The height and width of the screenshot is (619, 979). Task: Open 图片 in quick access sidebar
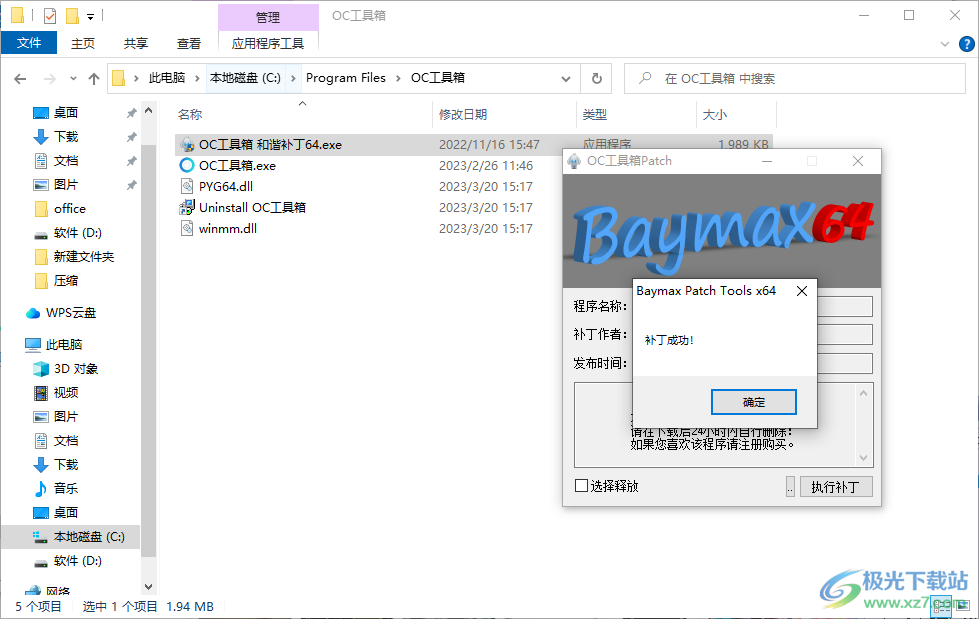click(x=66, y=185)
